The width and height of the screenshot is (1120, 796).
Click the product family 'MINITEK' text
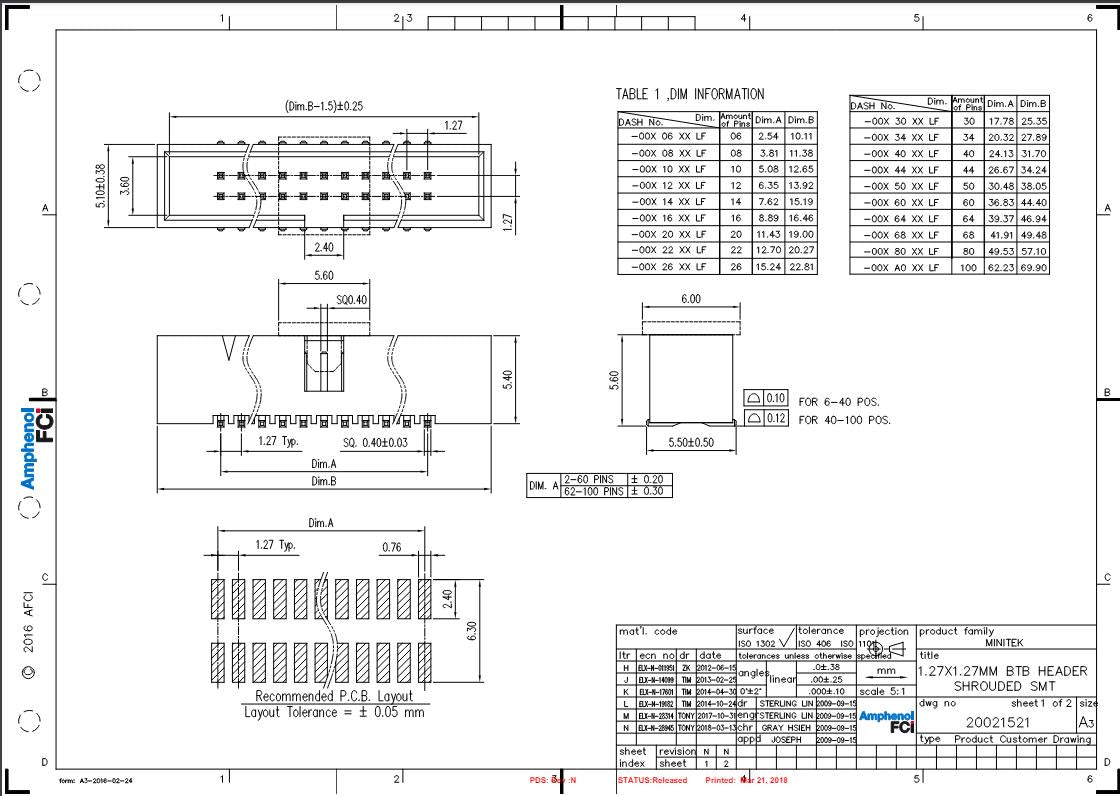(1004, 642)
